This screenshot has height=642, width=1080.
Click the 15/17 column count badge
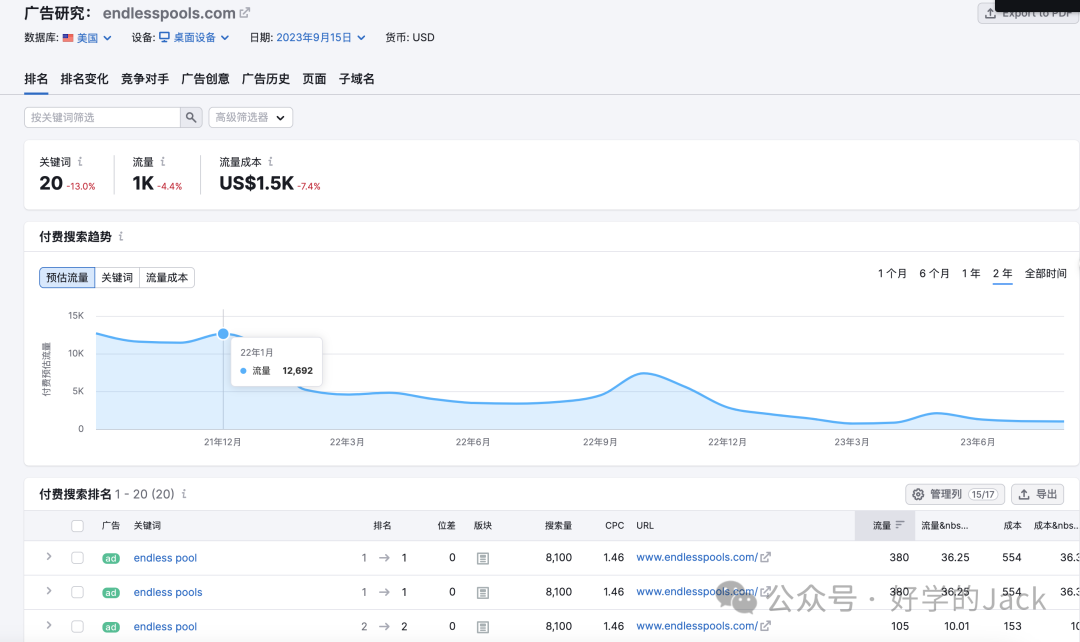[983, 494]
